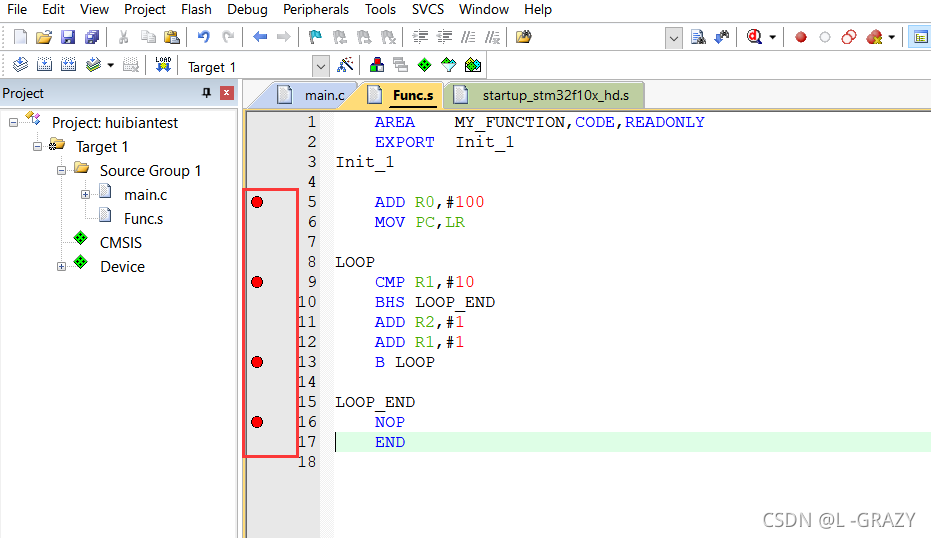Collapse the Source Group 1 node
931x538 pixels.
(x=61, y=170)
